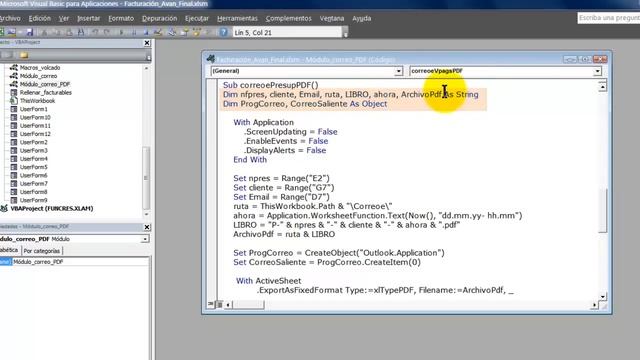Toggle Folders icon in Project panel
Screen dimensions: 640x360
[24, 55]
